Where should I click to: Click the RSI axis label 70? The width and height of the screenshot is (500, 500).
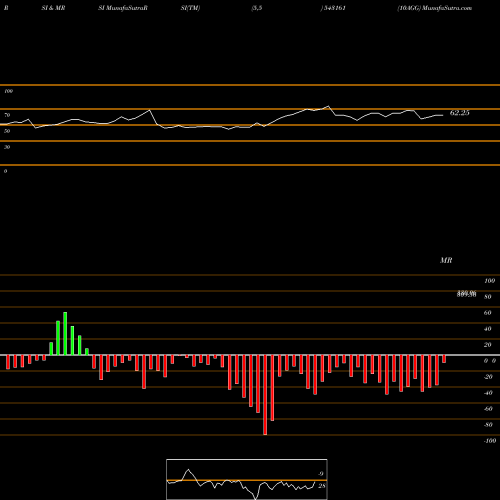tap(7, 115)
